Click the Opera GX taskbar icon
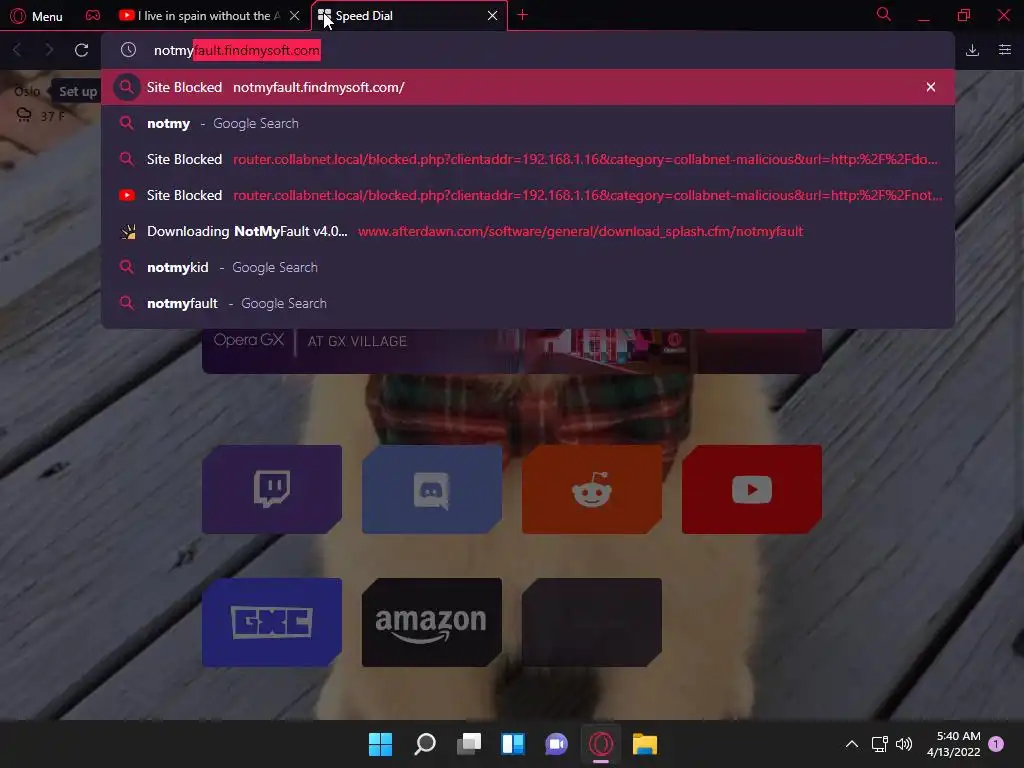This screenshot has width=1024, height=768. point(601,744)
